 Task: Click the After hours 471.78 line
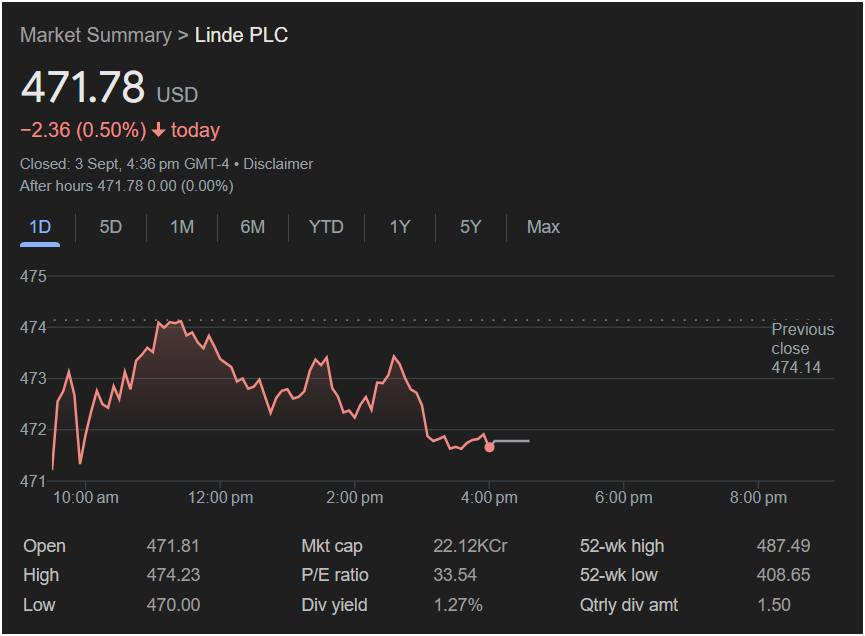(127, 186)
